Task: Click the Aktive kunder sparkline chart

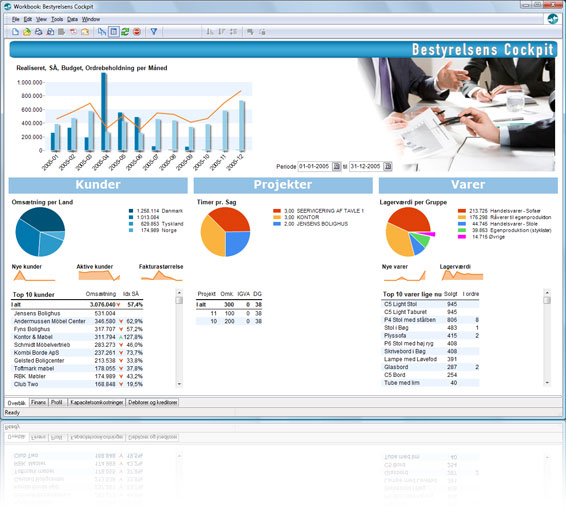Action: tap(99, 275)
